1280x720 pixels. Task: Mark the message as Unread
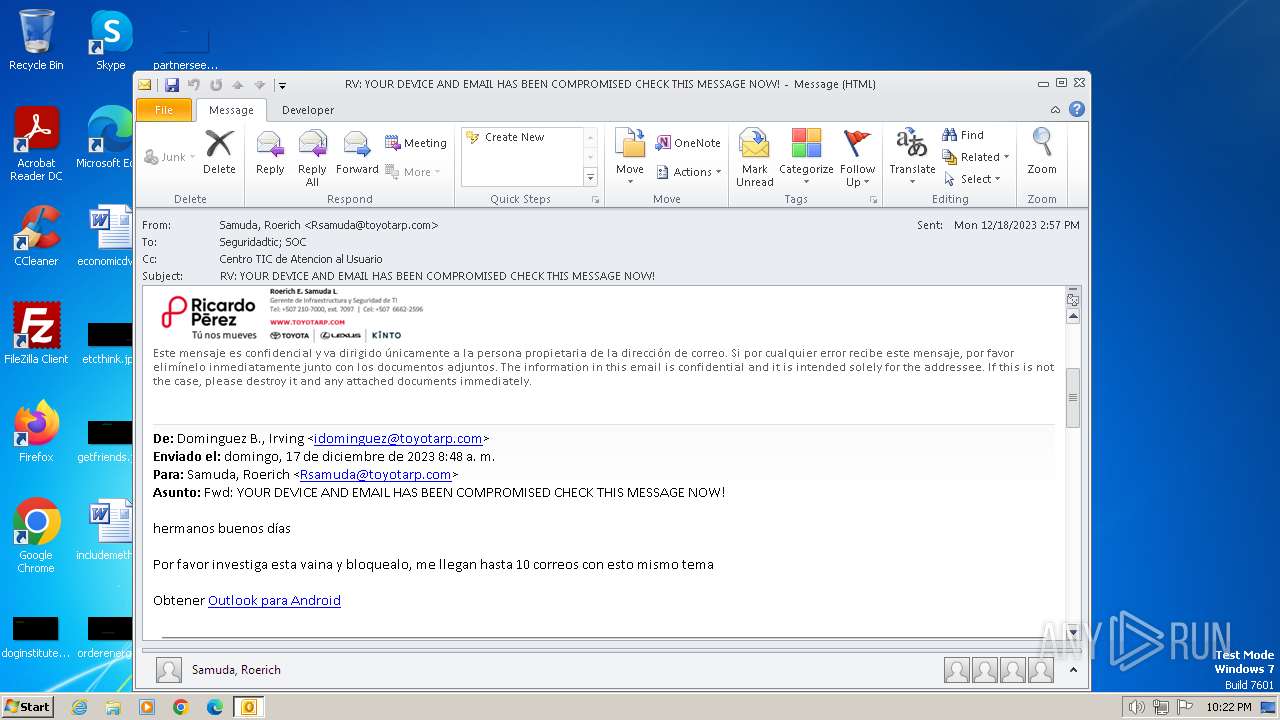point(754,158)
